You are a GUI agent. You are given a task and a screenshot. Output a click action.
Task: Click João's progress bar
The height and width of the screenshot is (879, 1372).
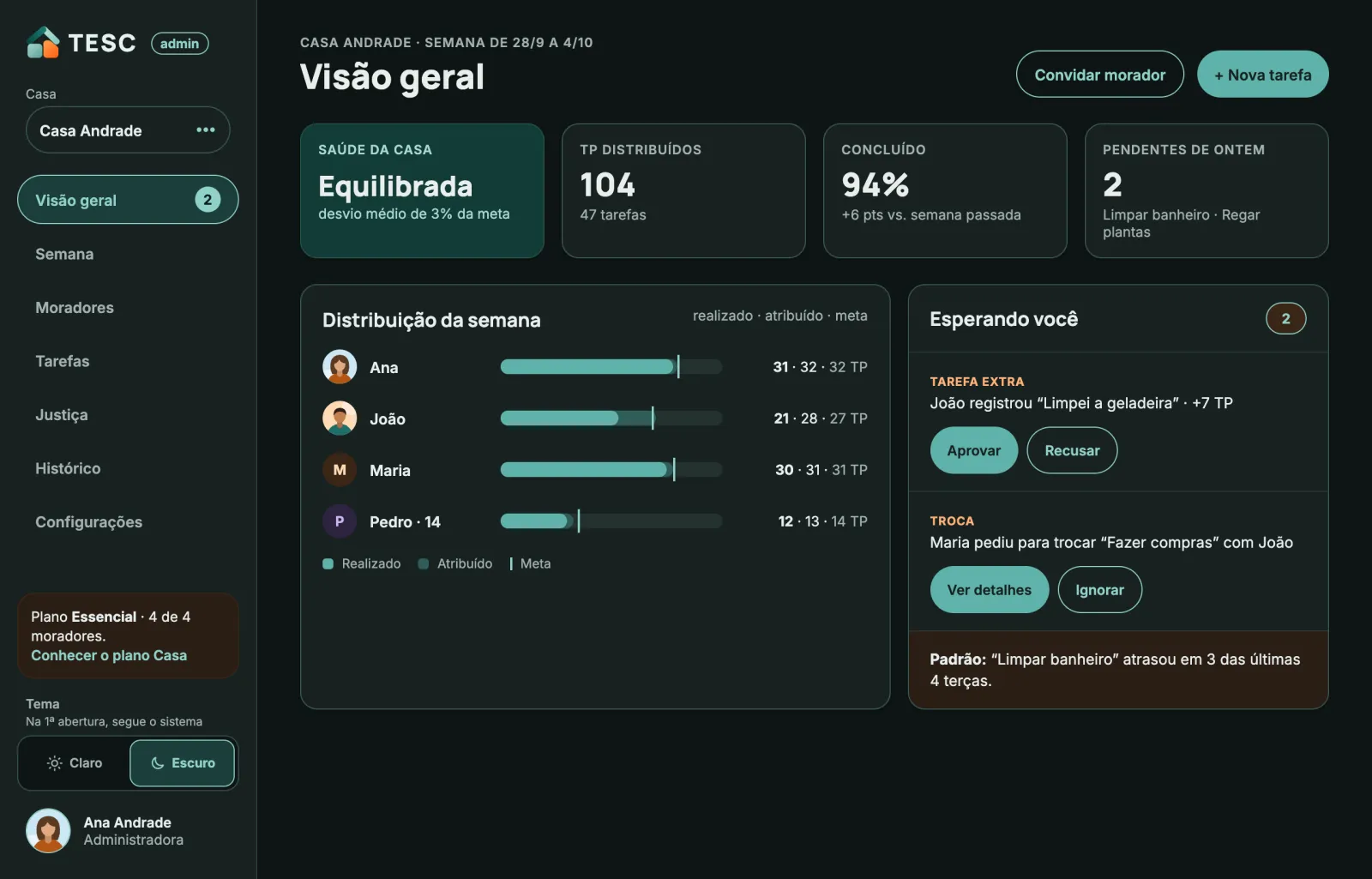(x=611, y=418)
